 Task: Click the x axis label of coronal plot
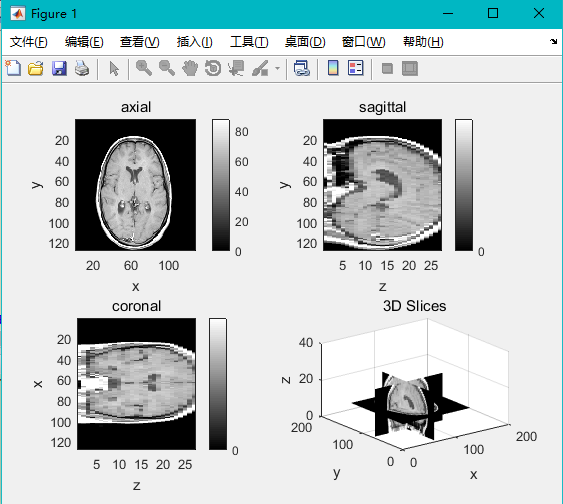(x=38, y=384)
